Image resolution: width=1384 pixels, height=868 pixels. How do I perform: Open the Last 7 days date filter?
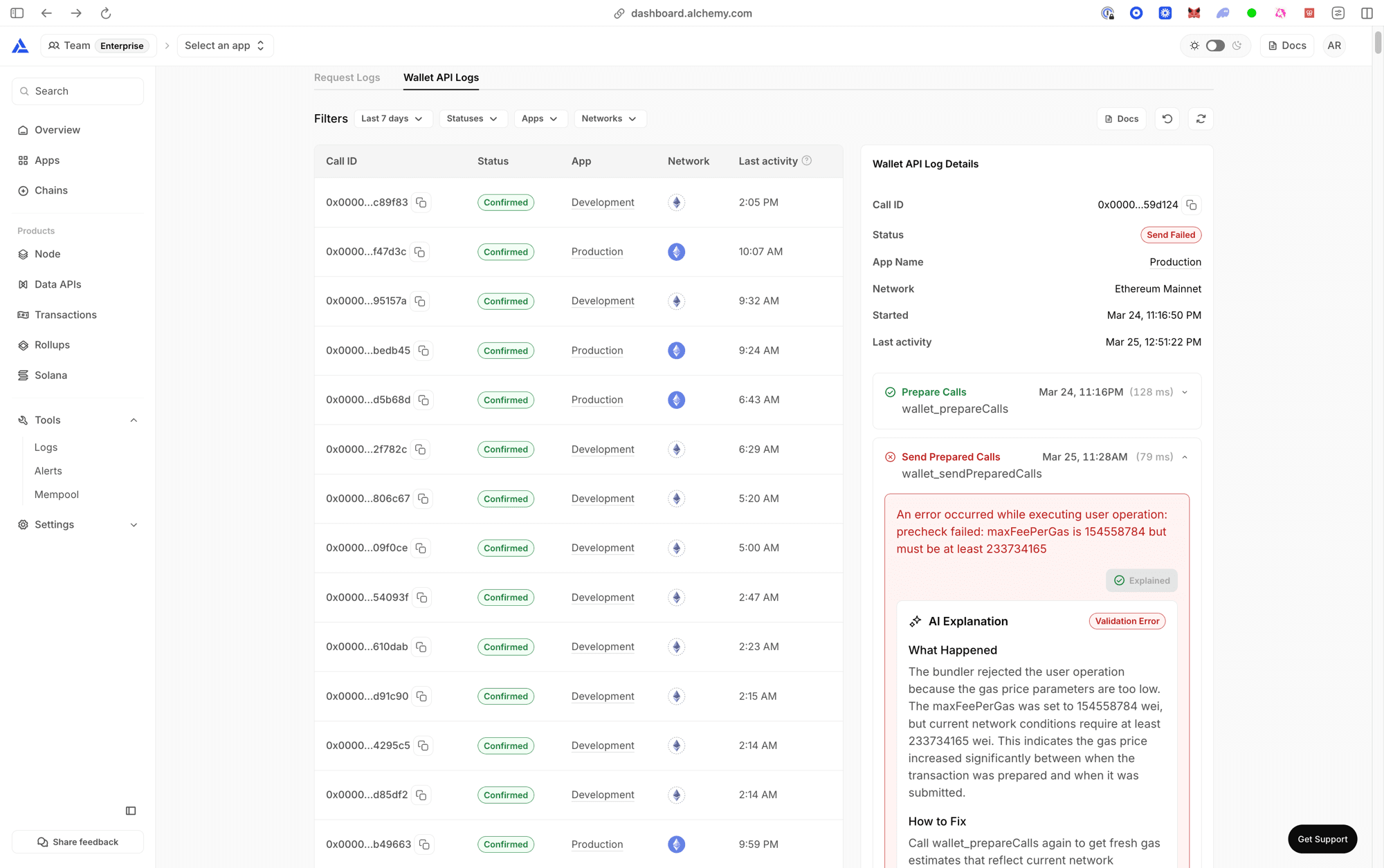[x=393, y=118]
